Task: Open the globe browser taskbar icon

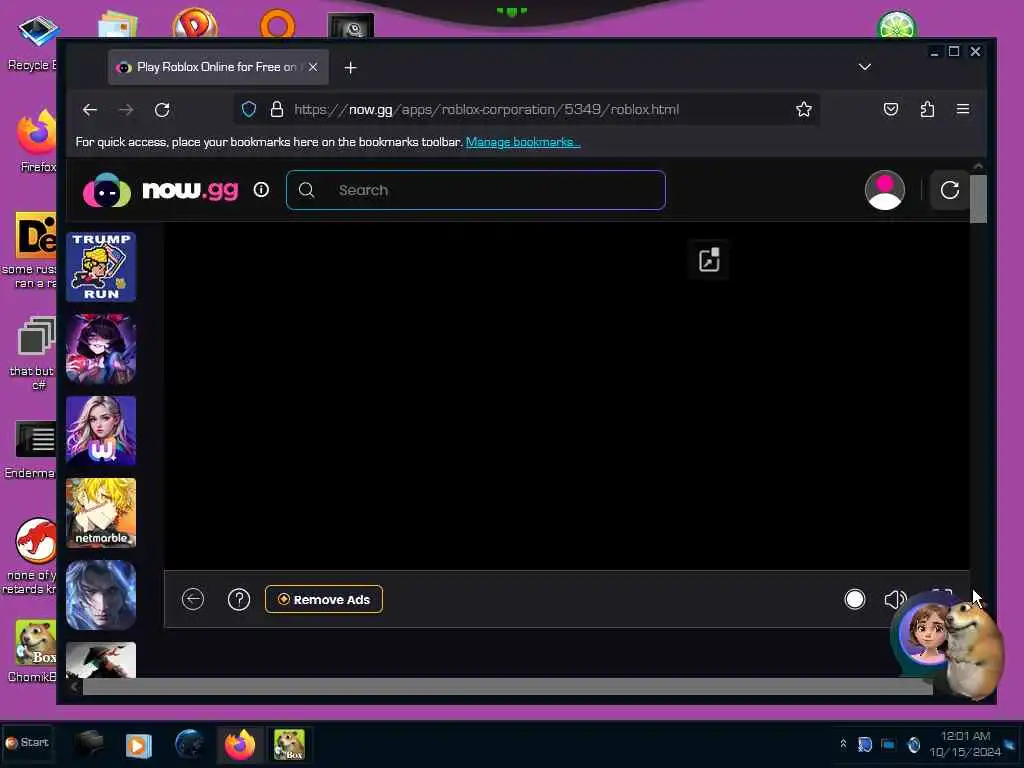Action: [189, 744]
